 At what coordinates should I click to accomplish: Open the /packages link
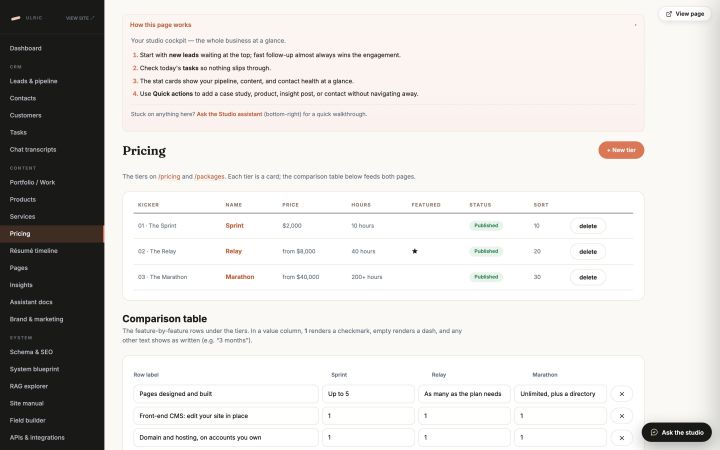coord(209,176)
